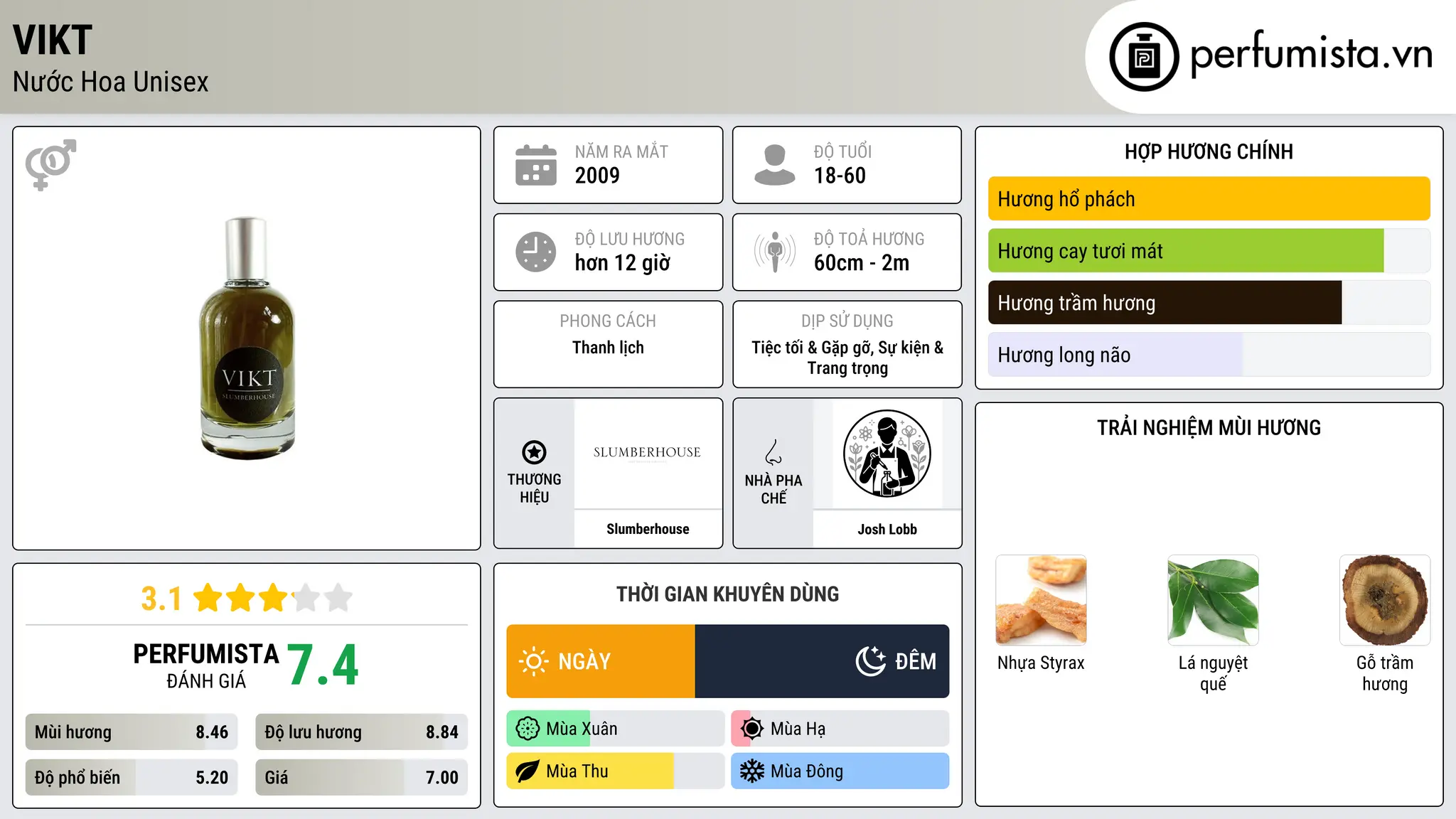The width and height of the screenshot is (1456, 819).
Task: Select the Nhựa Styrax note image
Action: pyautogui.click(x=1041, y=600)
